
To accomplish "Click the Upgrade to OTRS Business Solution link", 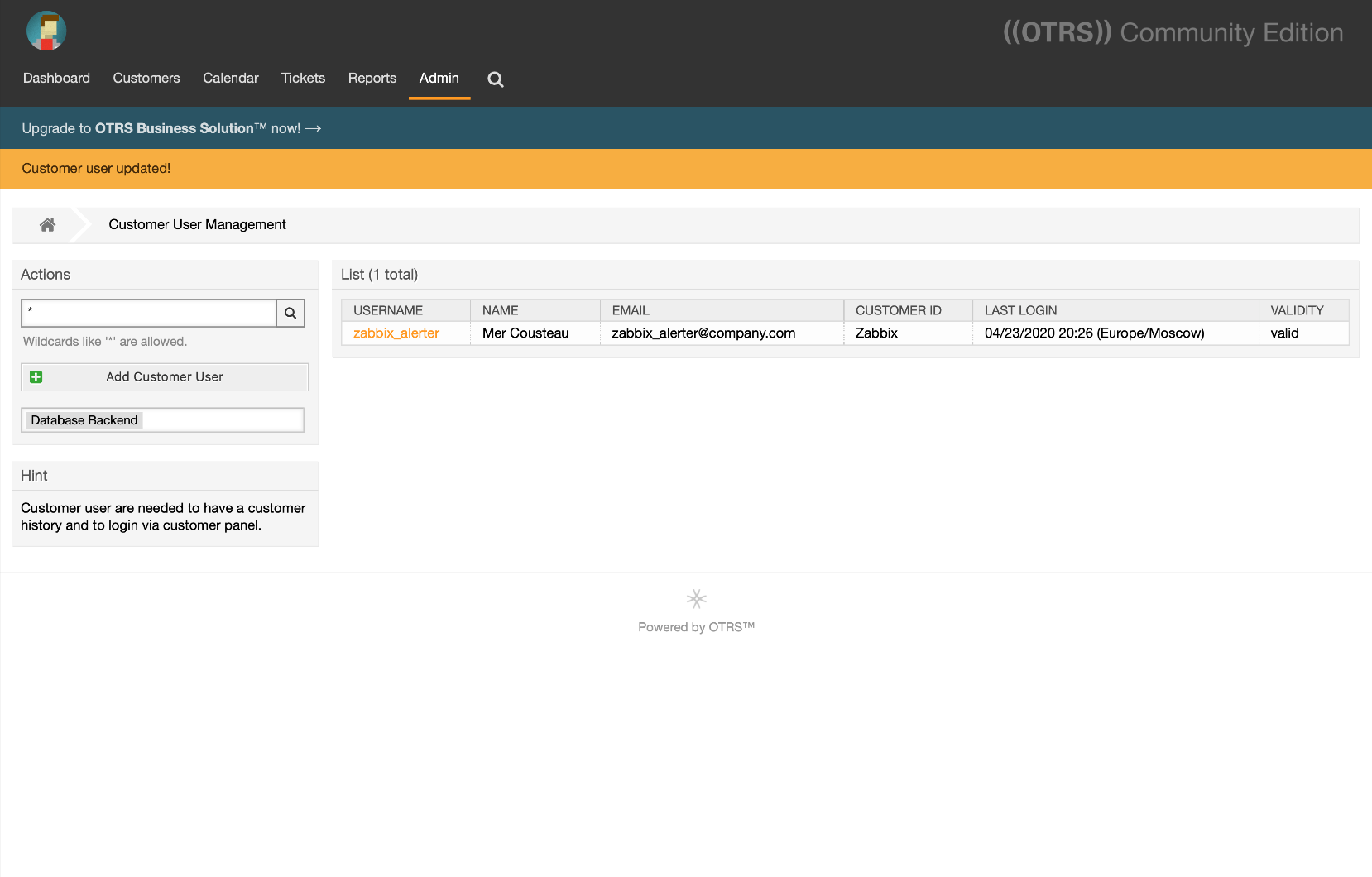I will click(x=171, y=128).
